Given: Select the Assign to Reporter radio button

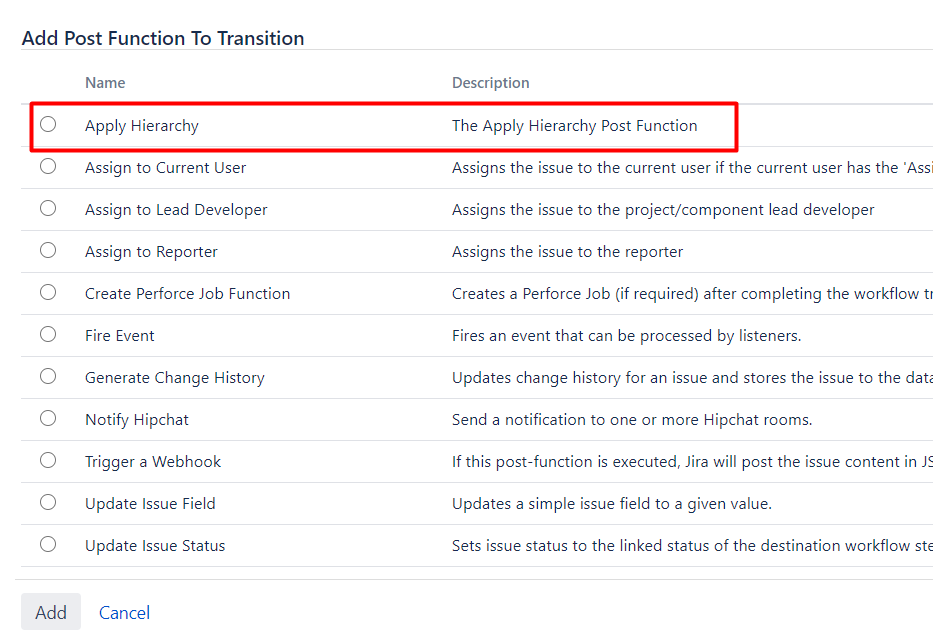Looking at the screenshot, I should point(48,251).
